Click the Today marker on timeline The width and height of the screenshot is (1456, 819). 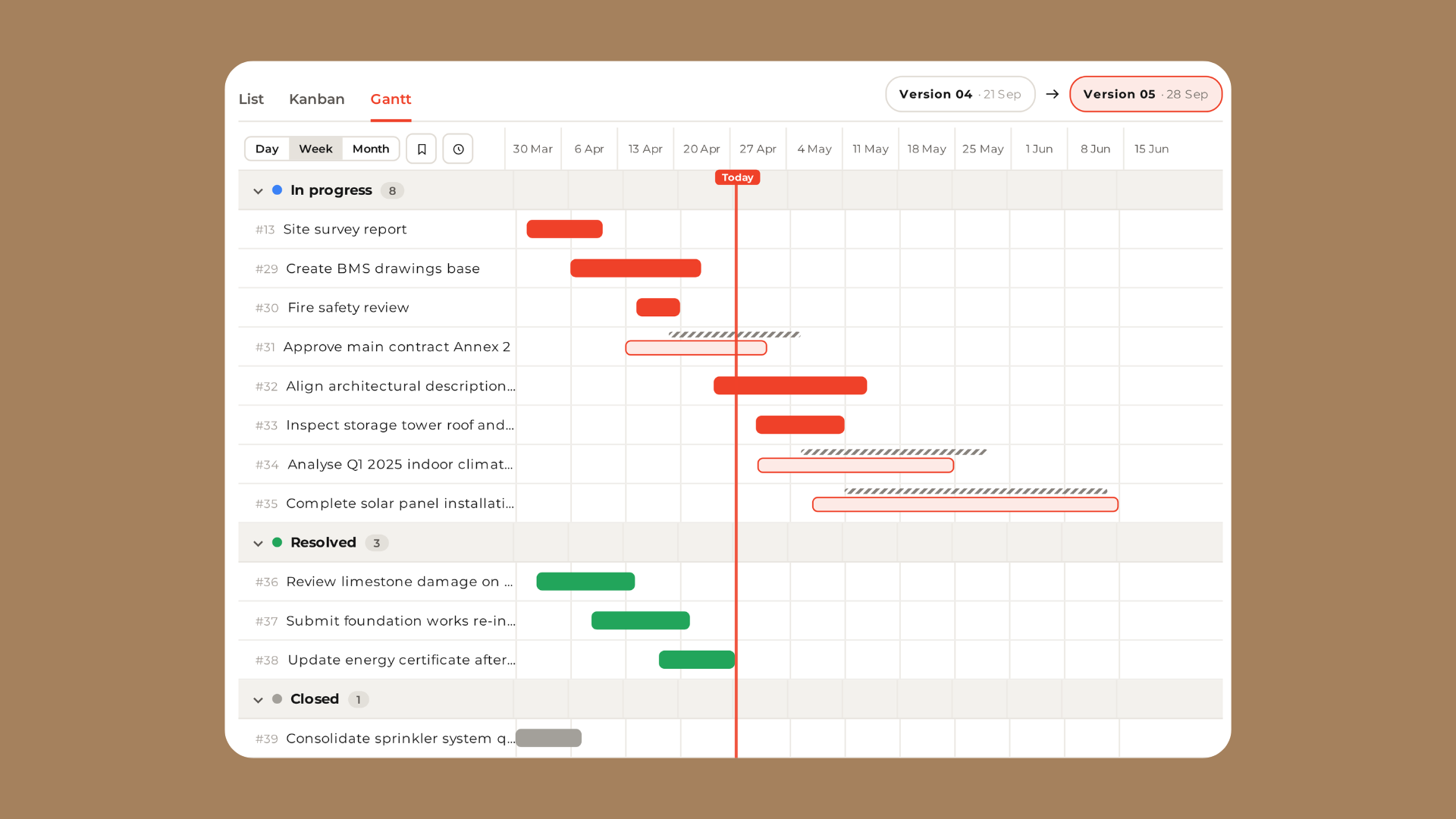pos(737,177)
